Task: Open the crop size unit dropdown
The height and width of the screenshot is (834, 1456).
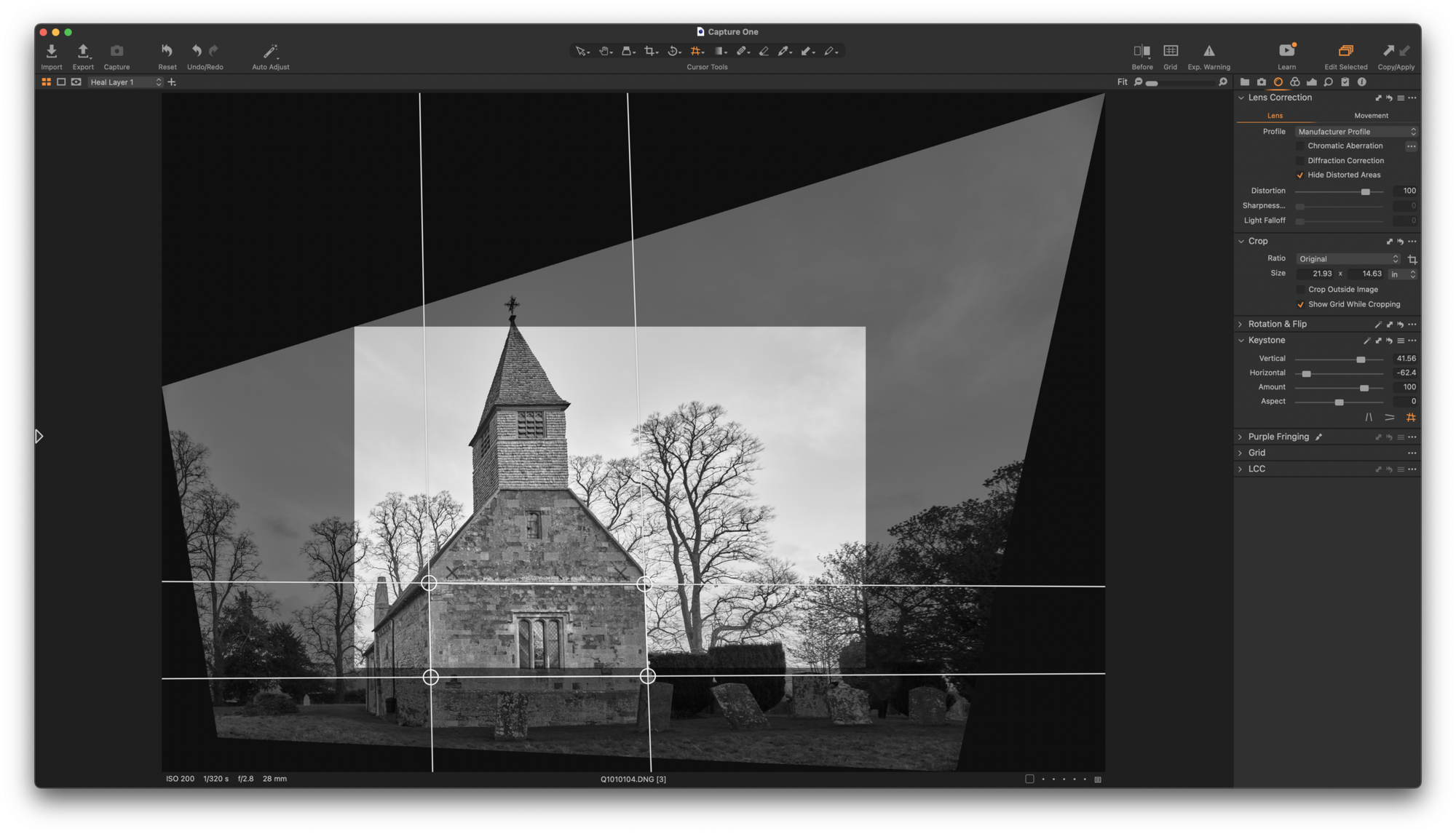Action: click(x=1402, y=274)
